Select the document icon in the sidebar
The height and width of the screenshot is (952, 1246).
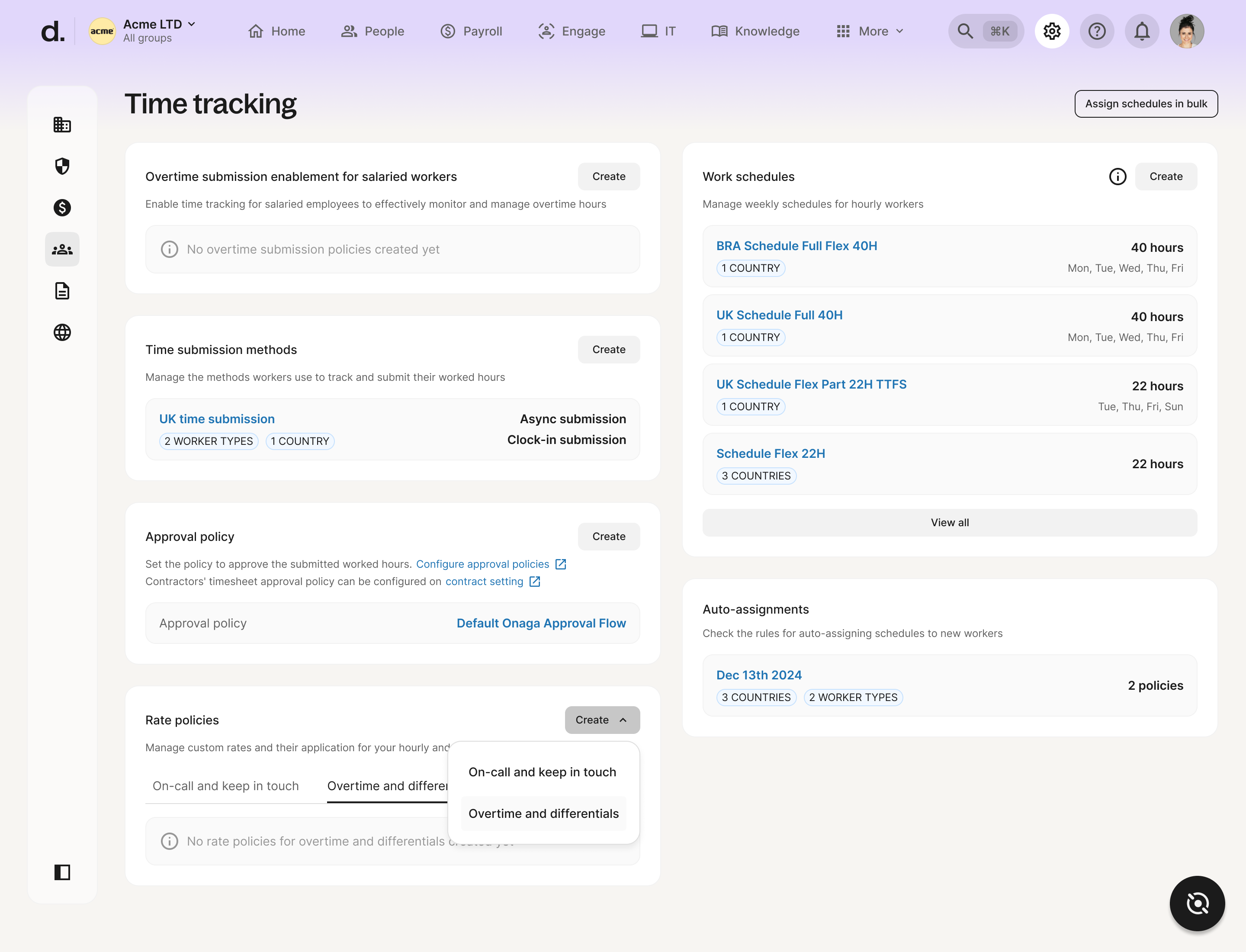pos(62,291)
